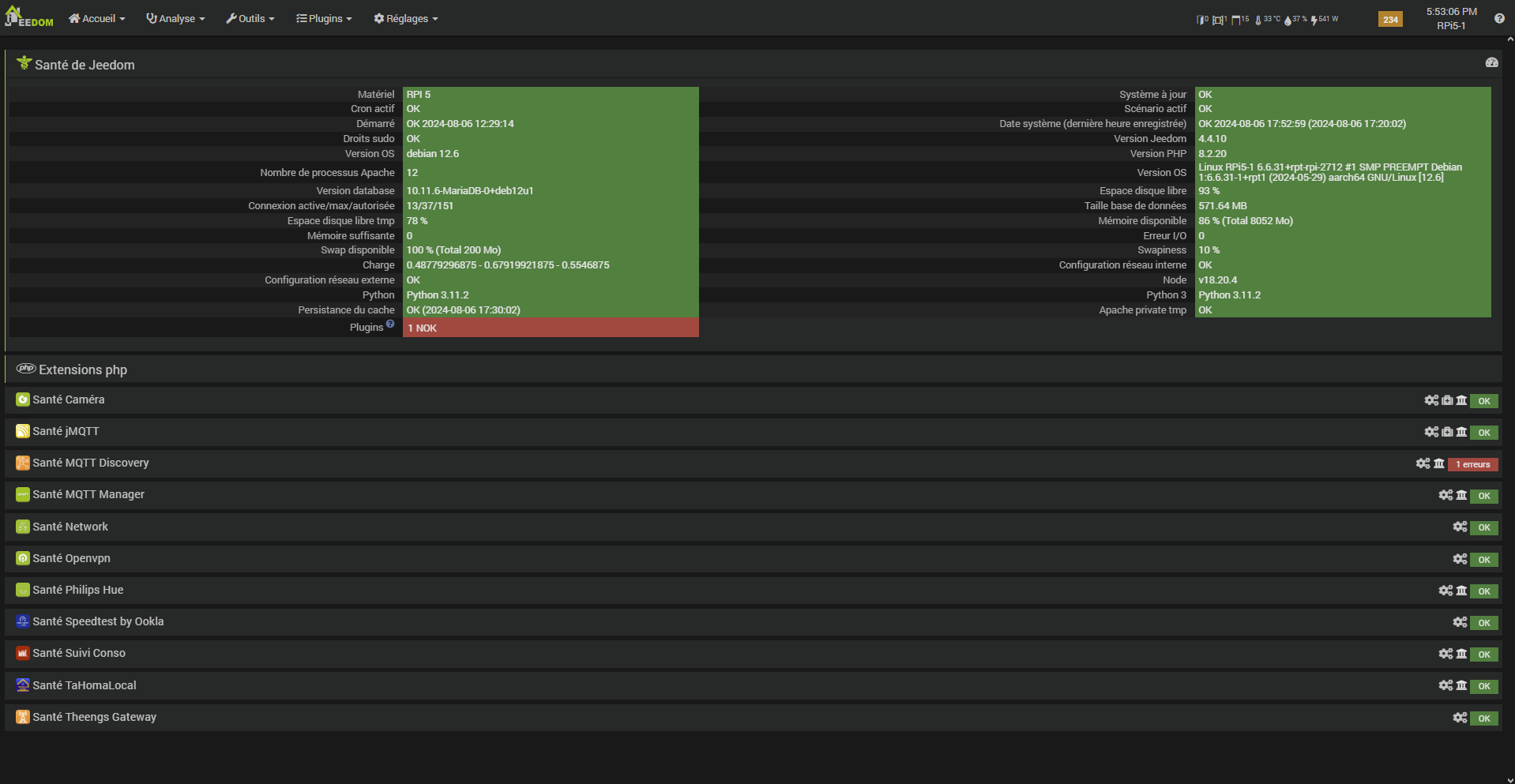Viewport: 1515px width, 784px height.
Task: Click the building icon in Suivi Conso row
Action: pos(1461,654)
